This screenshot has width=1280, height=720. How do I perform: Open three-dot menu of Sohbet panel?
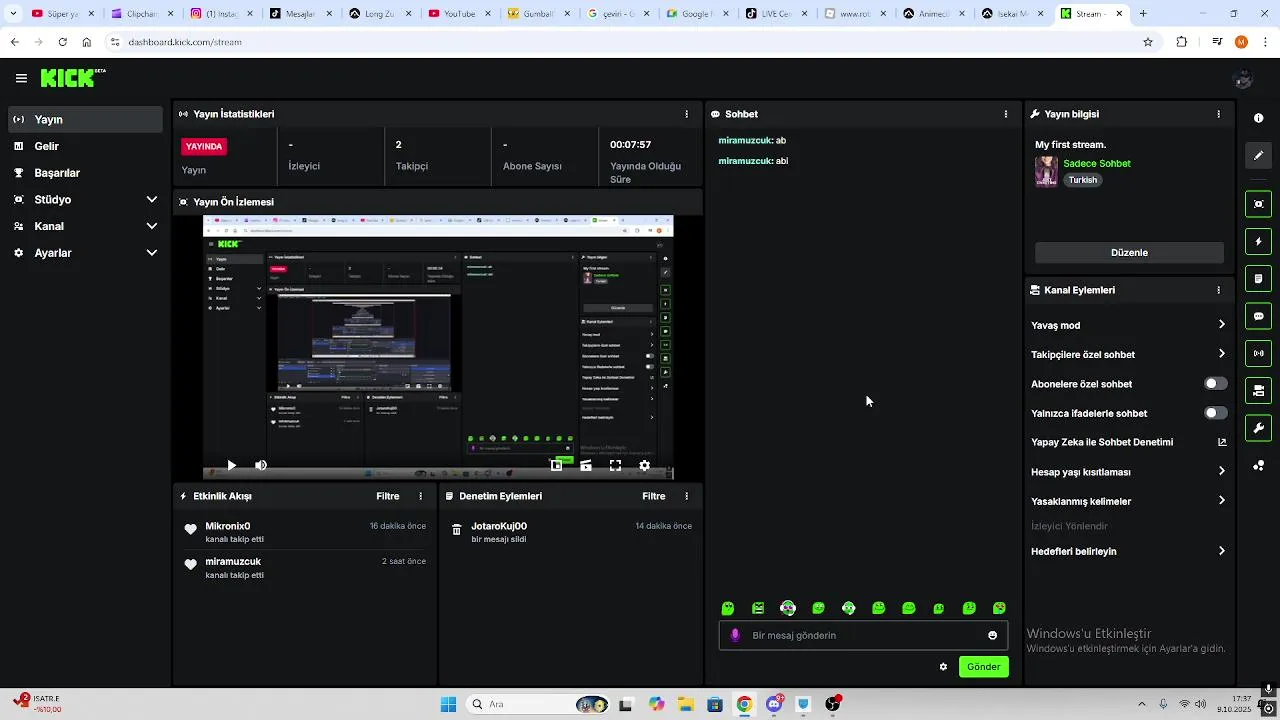1006,114
